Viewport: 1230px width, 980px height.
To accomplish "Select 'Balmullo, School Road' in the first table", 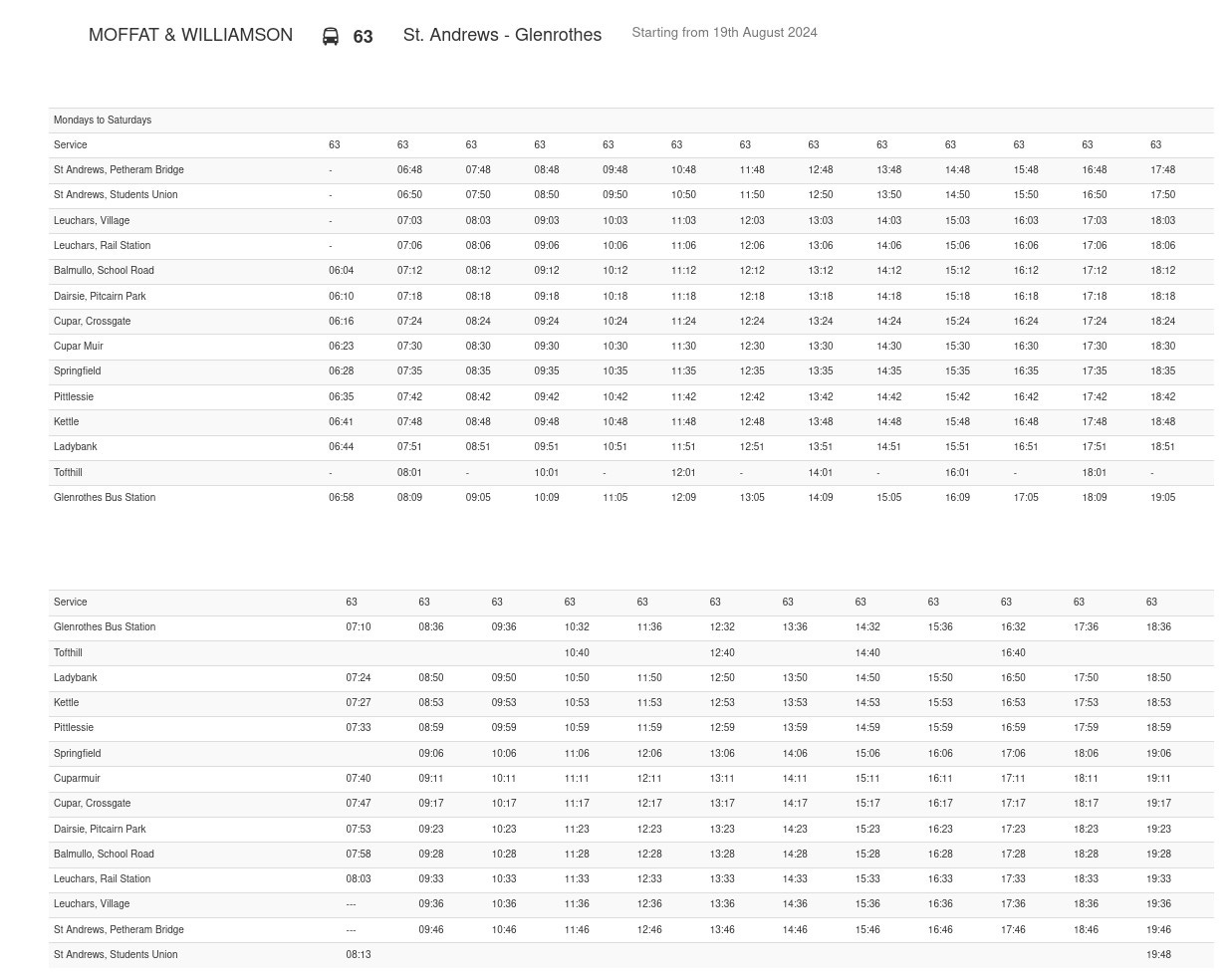I will coord(104,271).
